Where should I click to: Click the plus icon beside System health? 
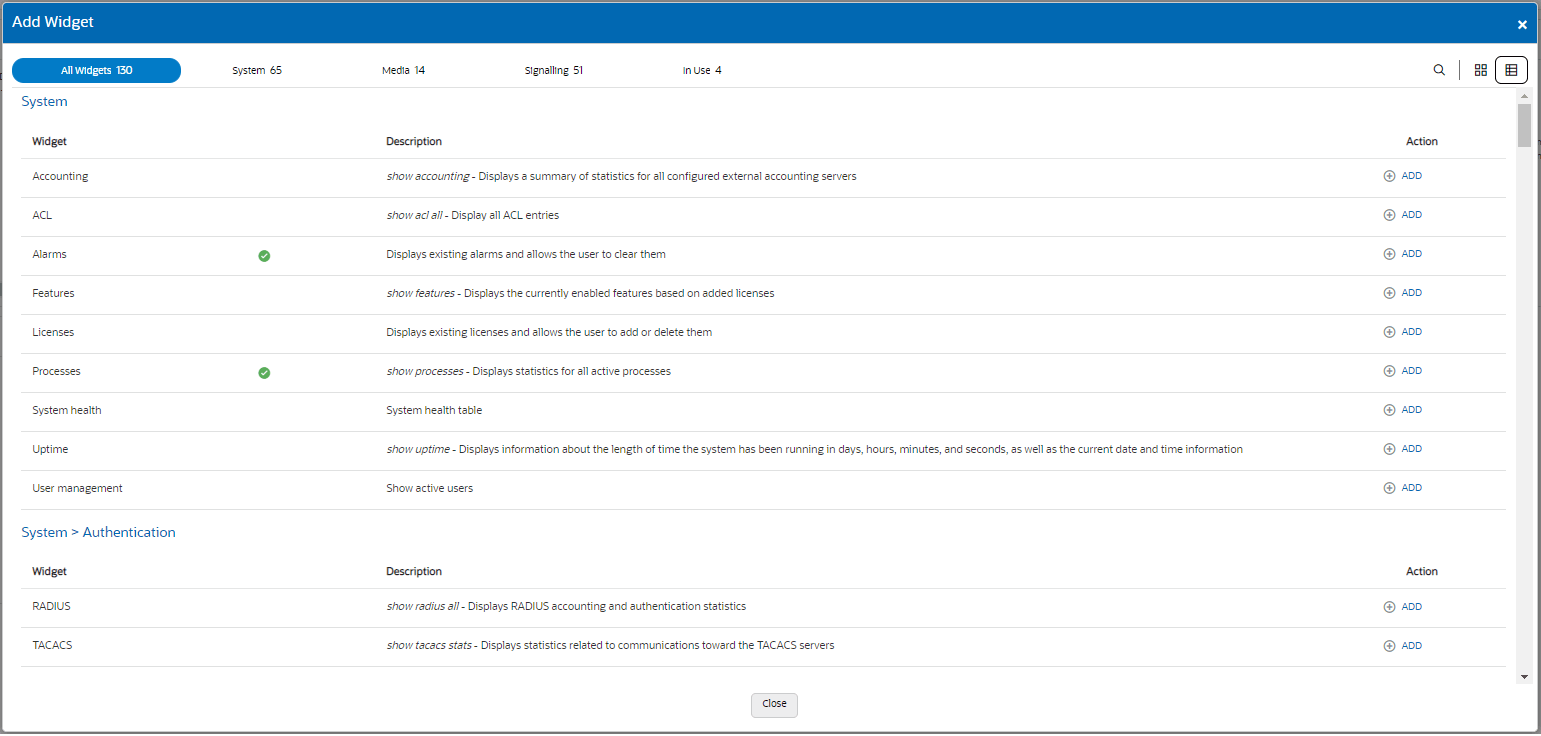(x=1389, y=409)
